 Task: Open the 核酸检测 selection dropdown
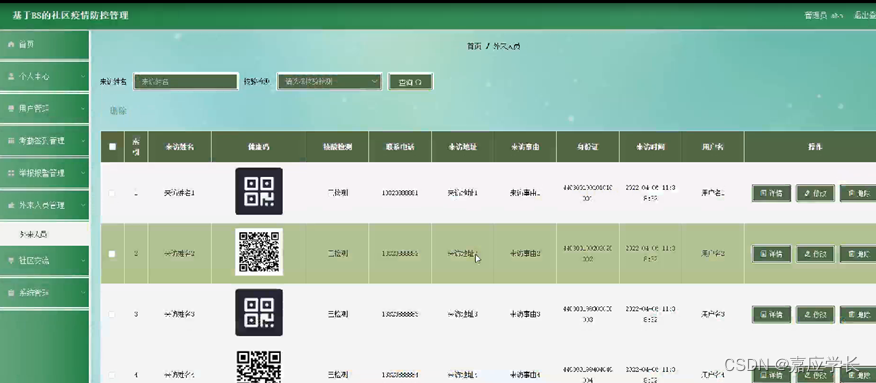click(x=330, y=82)
